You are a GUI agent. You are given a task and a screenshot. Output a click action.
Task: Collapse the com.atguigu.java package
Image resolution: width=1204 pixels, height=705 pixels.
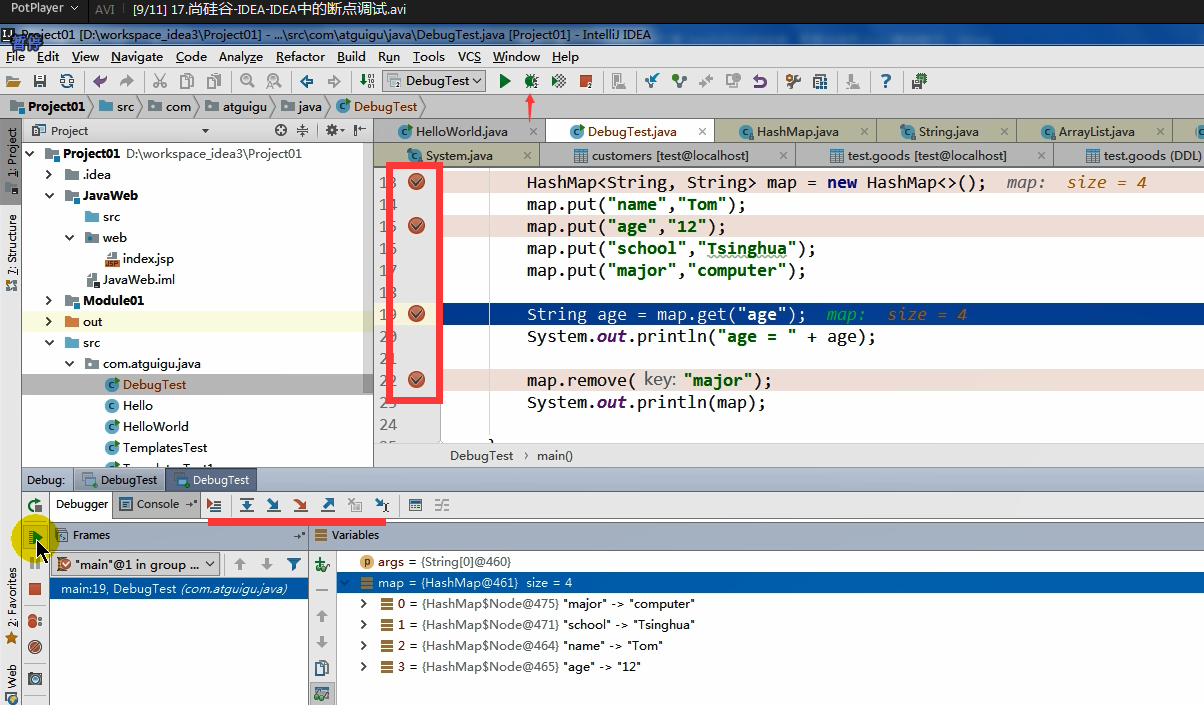[x=69, y=364]
